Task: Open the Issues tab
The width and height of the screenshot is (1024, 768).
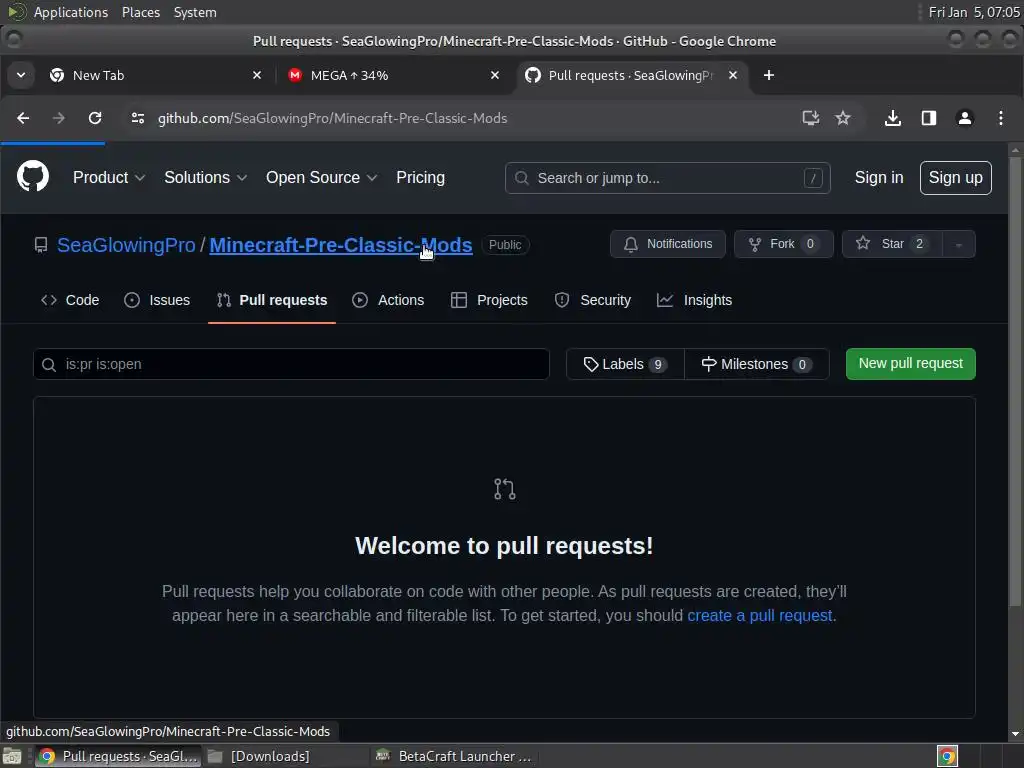Action: tap(157, 300)
